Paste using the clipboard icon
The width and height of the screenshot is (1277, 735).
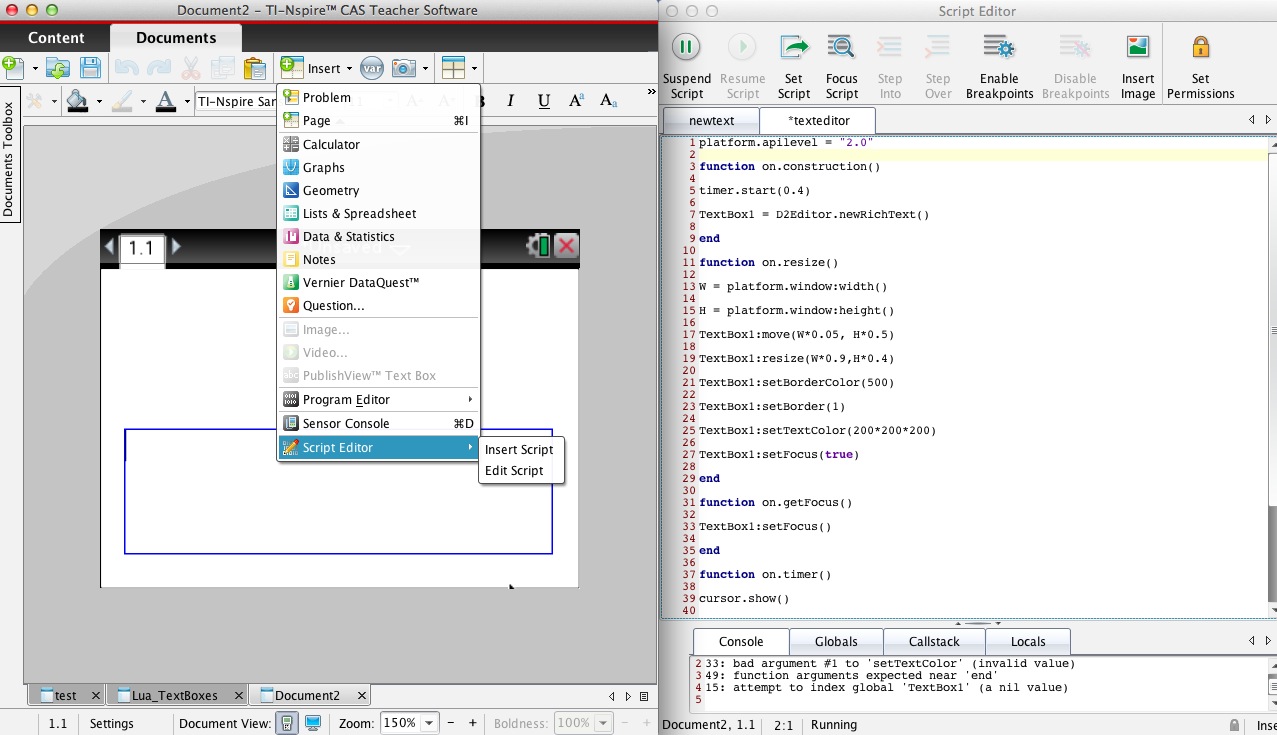point(255,68)
